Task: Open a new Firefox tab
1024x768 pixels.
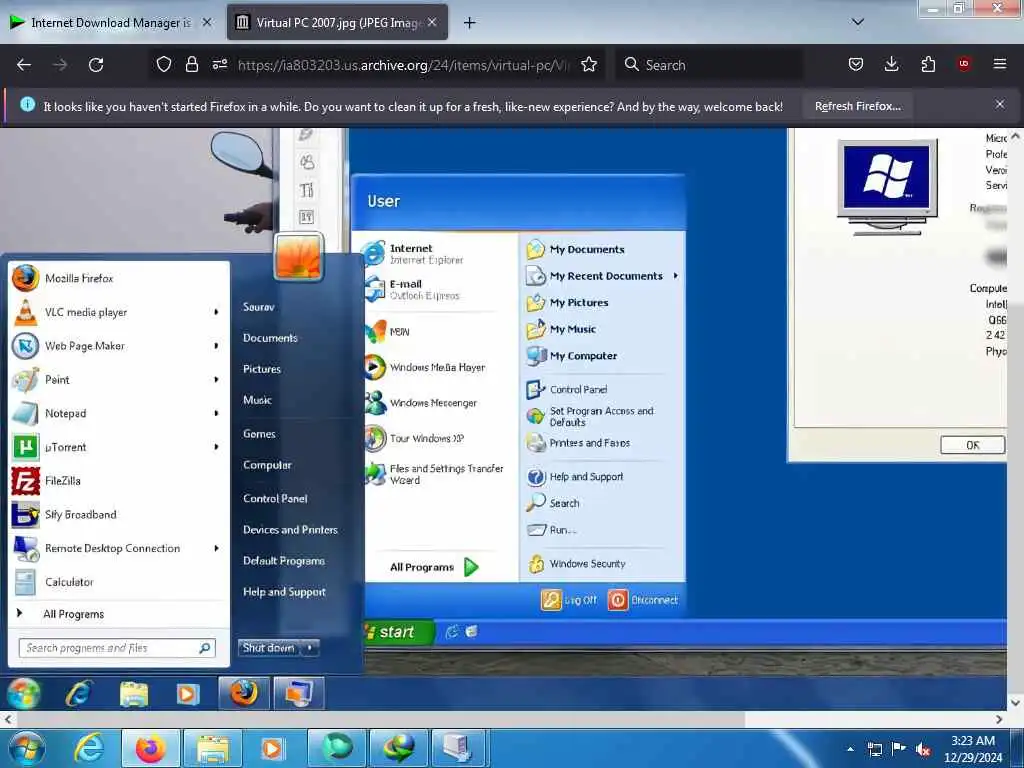Action: click(x=469, y=23)
